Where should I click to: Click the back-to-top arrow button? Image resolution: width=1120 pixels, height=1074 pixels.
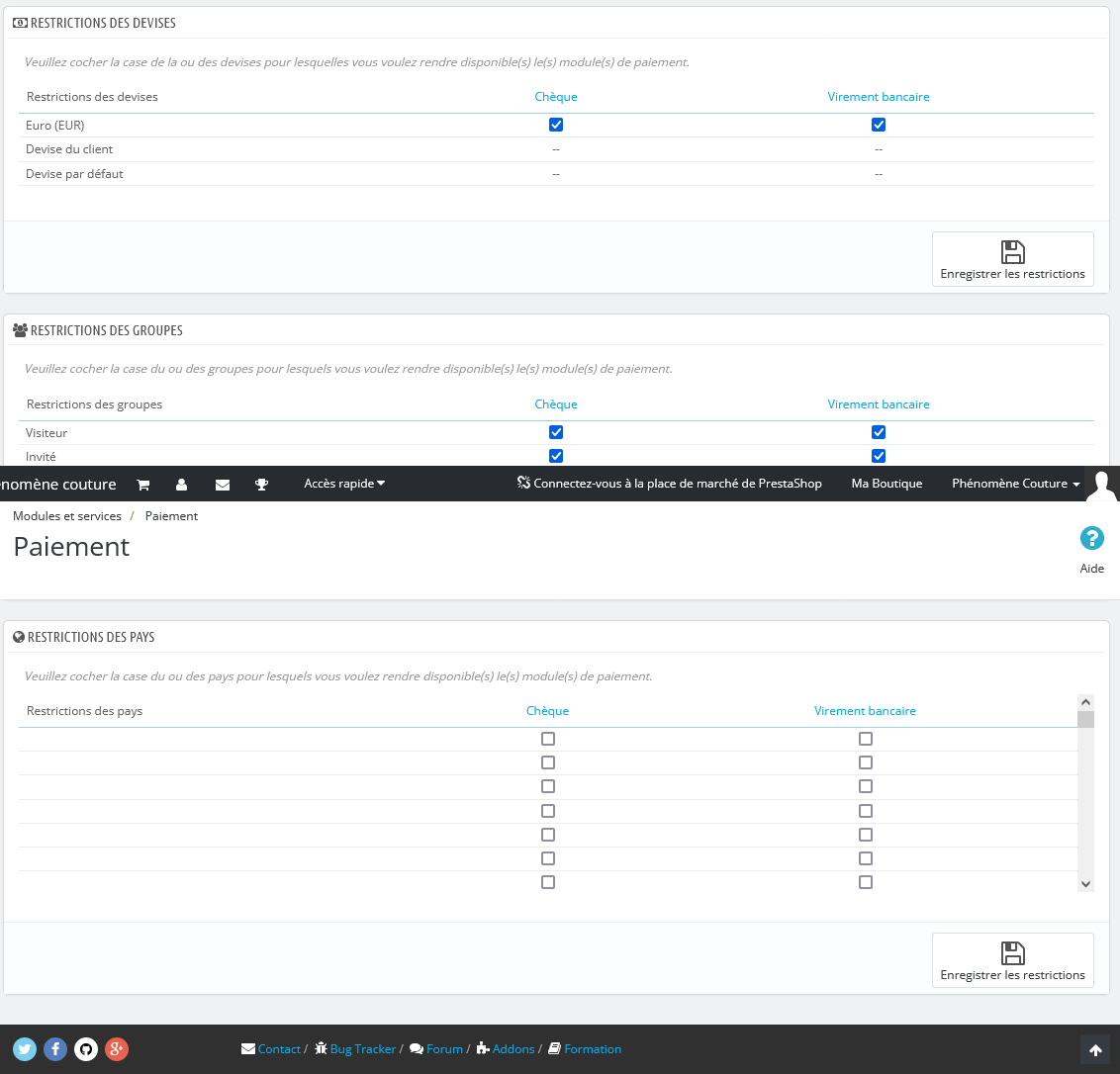(x=1095, y=1049)
